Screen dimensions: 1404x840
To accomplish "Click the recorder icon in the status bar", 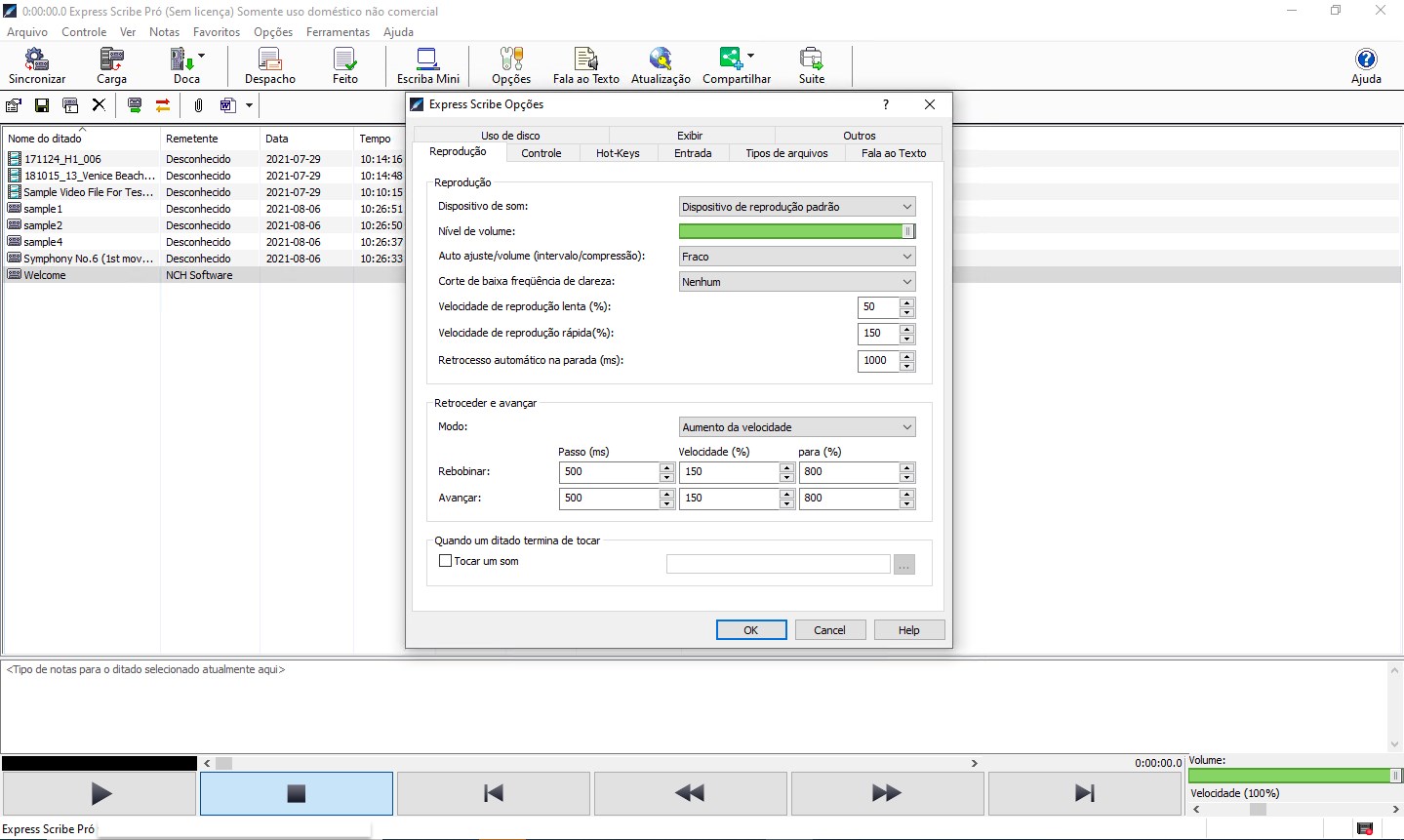I will point(1365,829).
